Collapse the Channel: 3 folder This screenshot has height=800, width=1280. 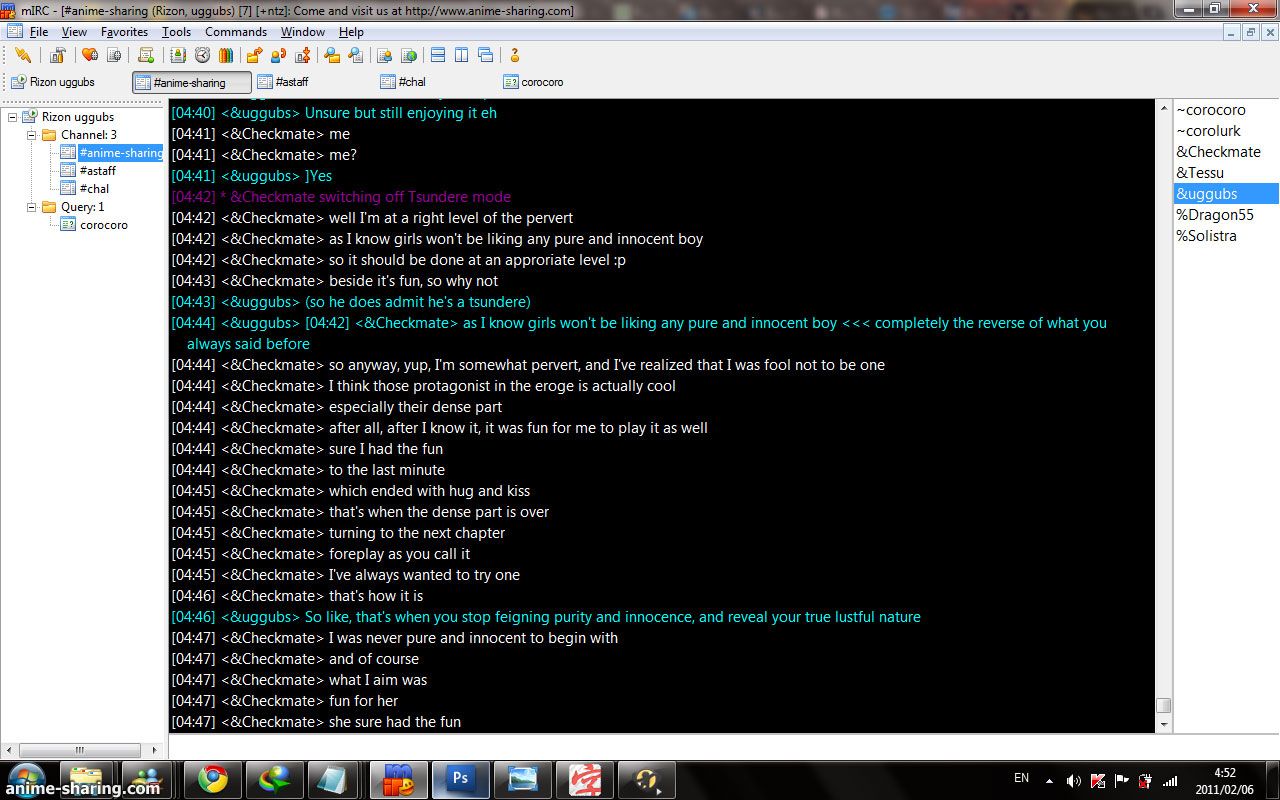point(32,135)
